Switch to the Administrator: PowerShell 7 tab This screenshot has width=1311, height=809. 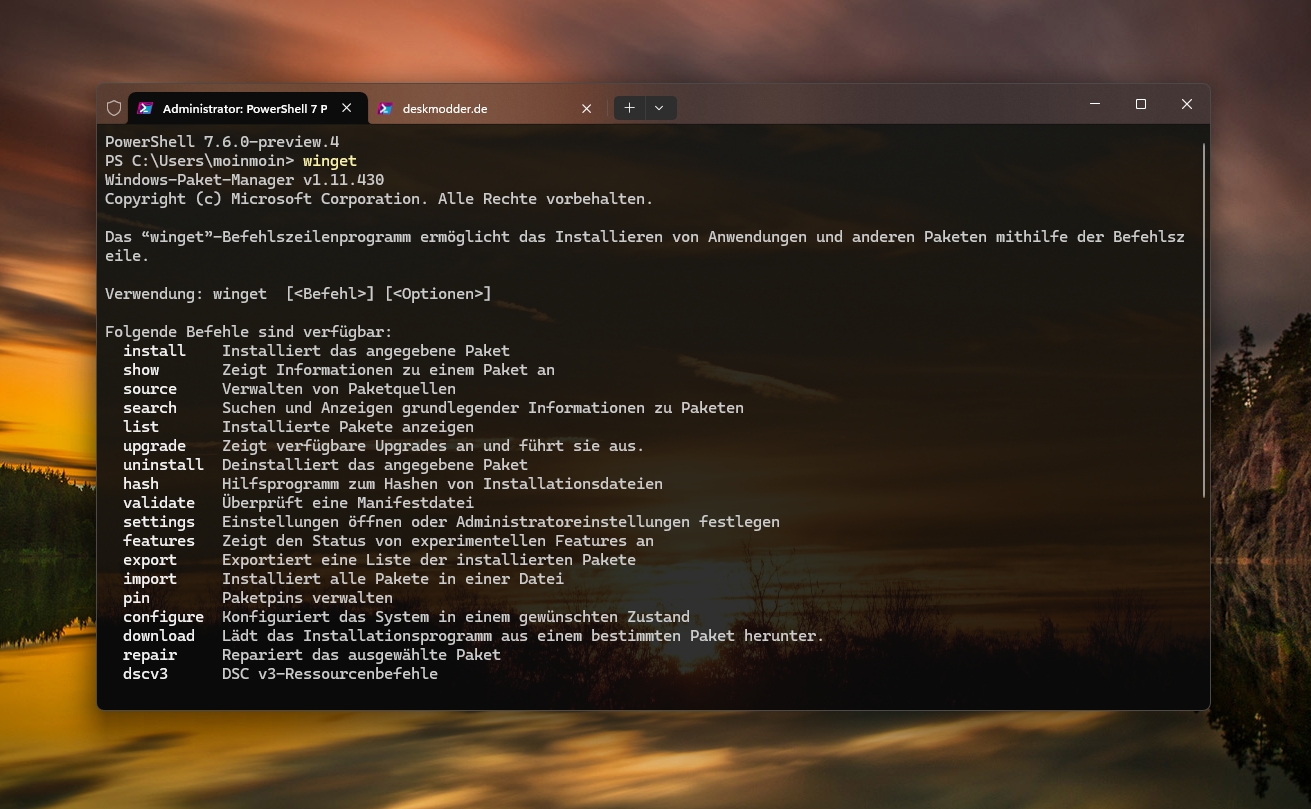tap(247, 108)
